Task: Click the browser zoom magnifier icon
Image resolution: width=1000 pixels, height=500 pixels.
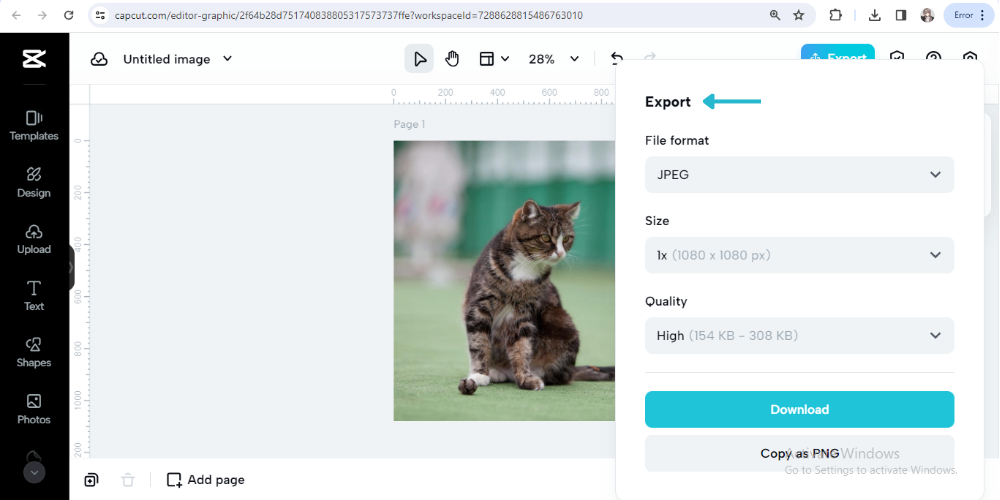Action: click(x=775, y=15)
